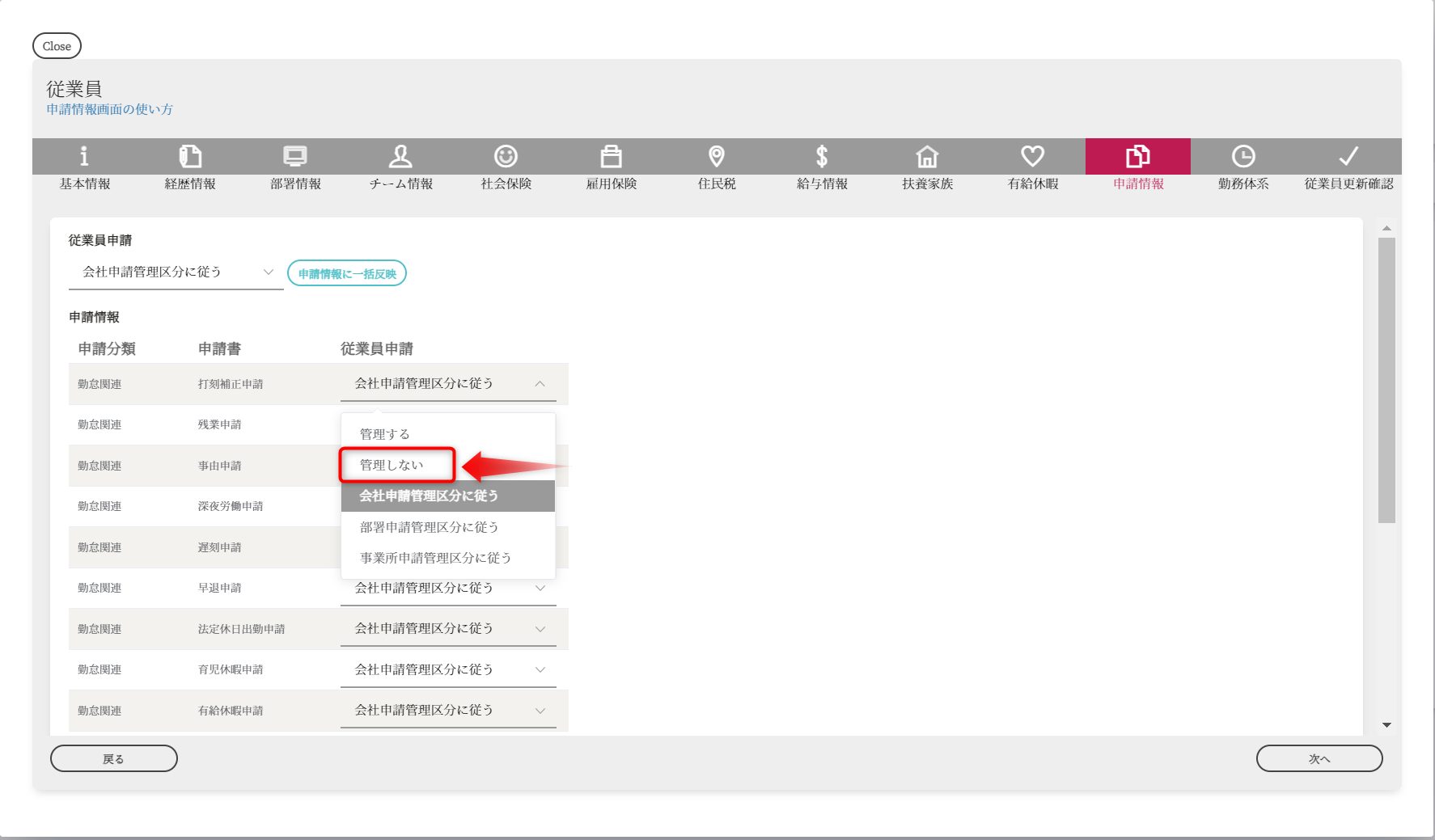The width and height of the screenshot is (1435, 840).
Task: Open the 基本情報 info icon
Action: point(84,156)
